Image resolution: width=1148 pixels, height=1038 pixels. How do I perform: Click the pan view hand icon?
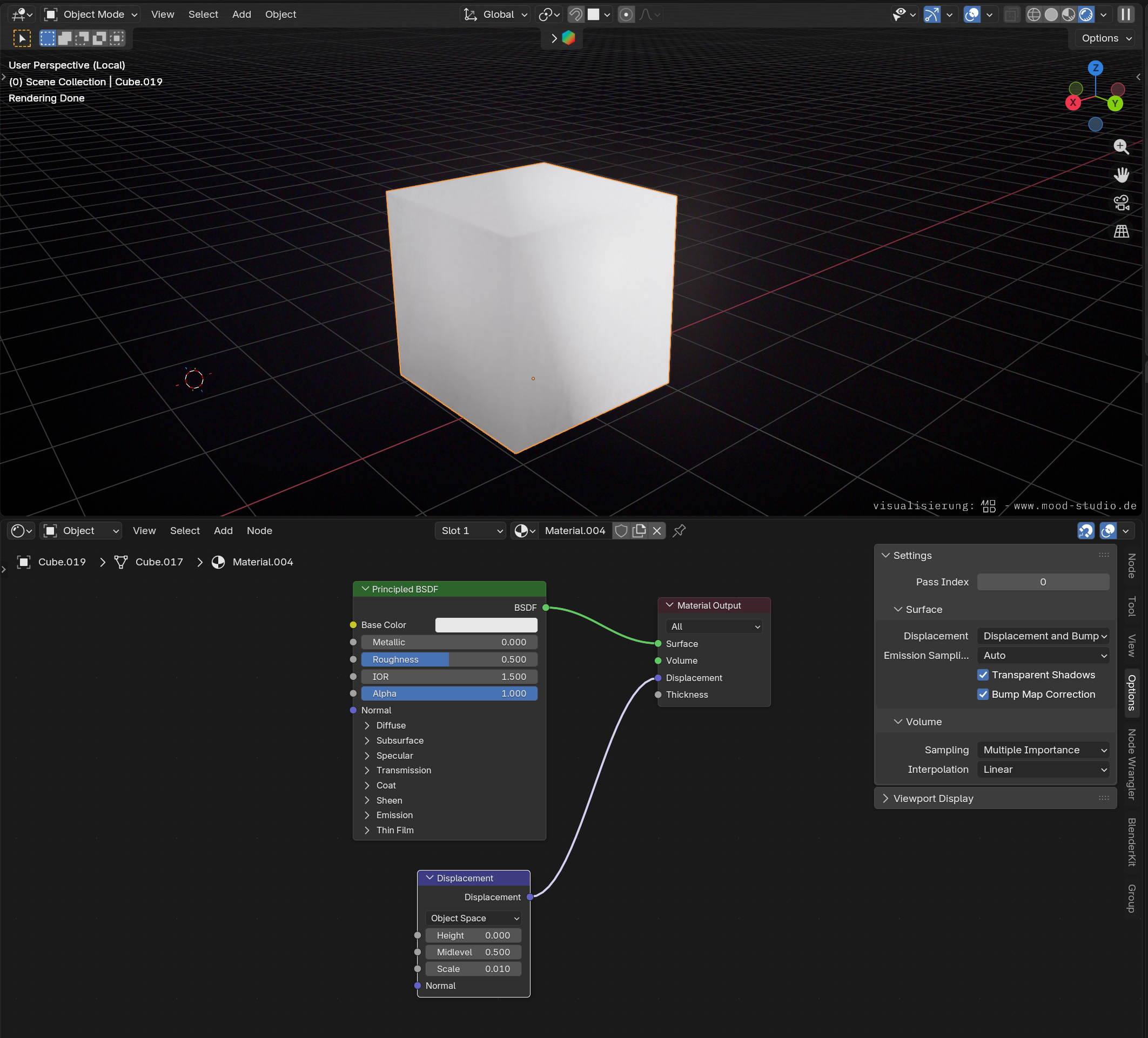point(1120,175)
